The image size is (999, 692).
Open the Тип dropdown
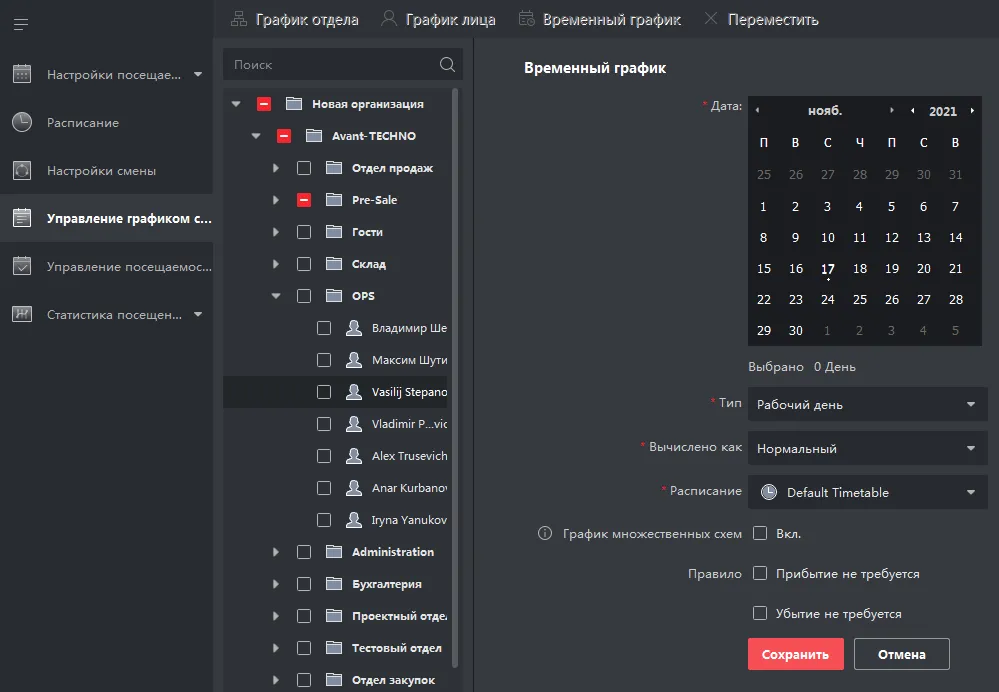[867, 405]
